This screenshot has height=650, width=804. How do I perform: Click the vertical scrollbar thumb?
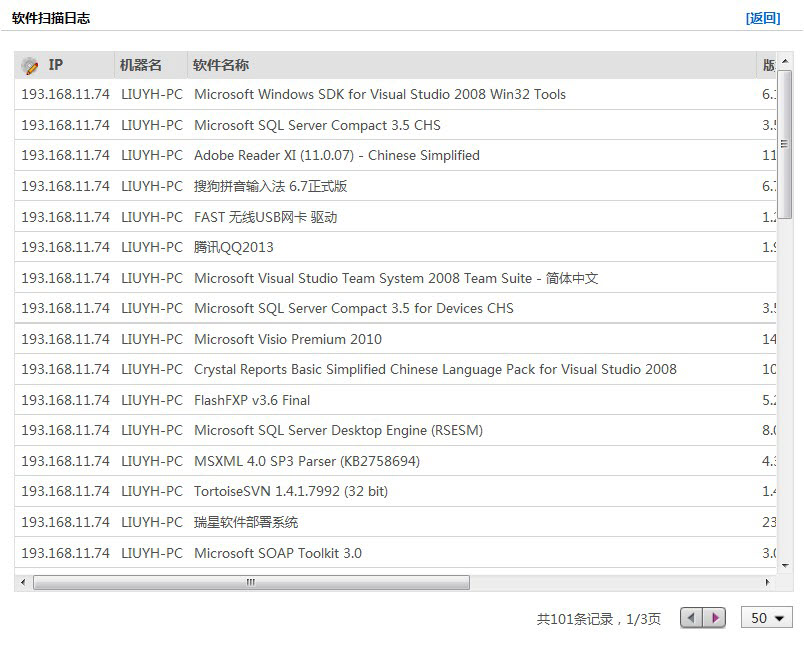(785, 145)
